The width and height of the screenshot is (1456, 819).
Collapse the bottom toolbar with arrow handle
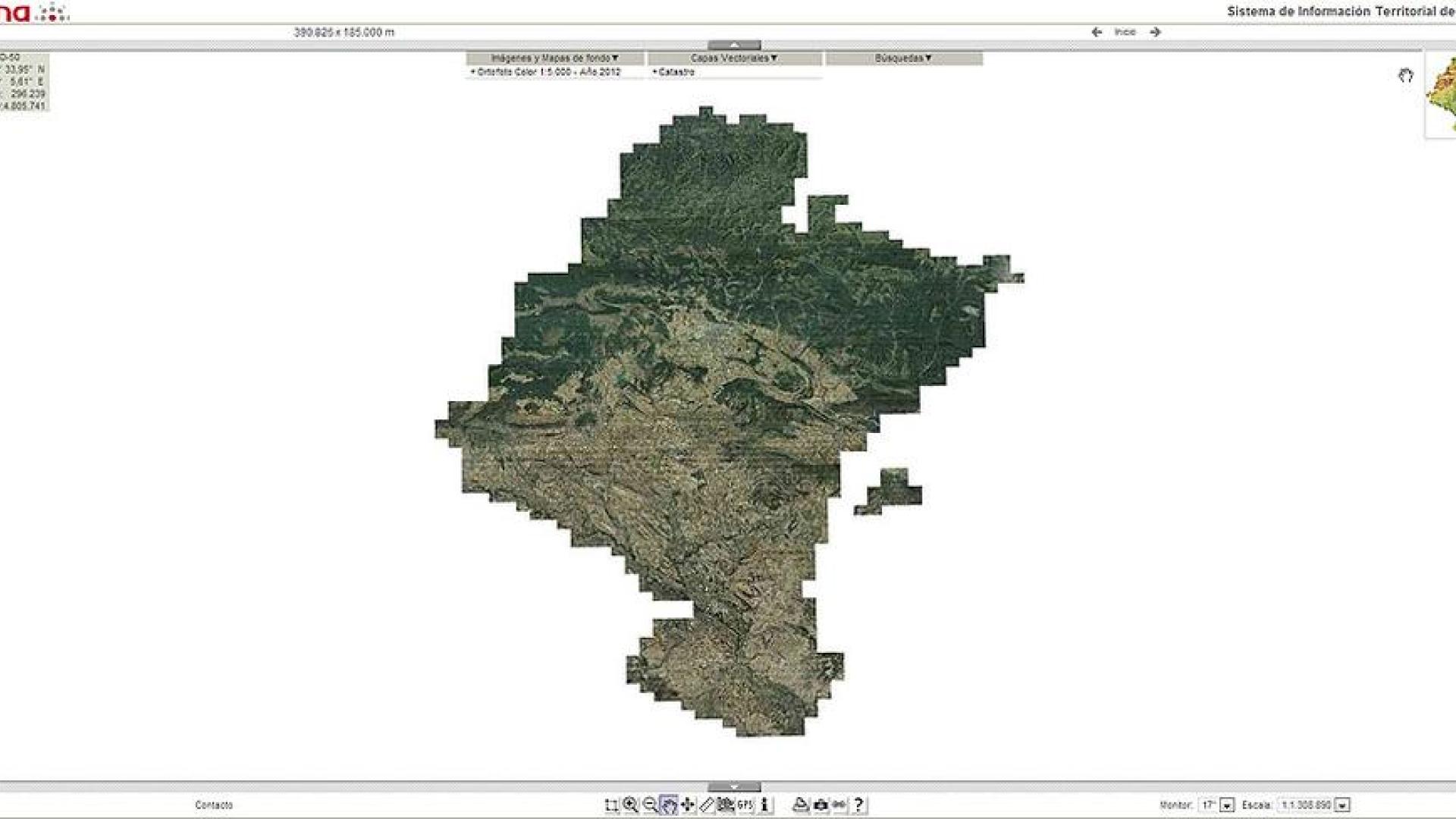pyautogui.click(x=733, y=787)
